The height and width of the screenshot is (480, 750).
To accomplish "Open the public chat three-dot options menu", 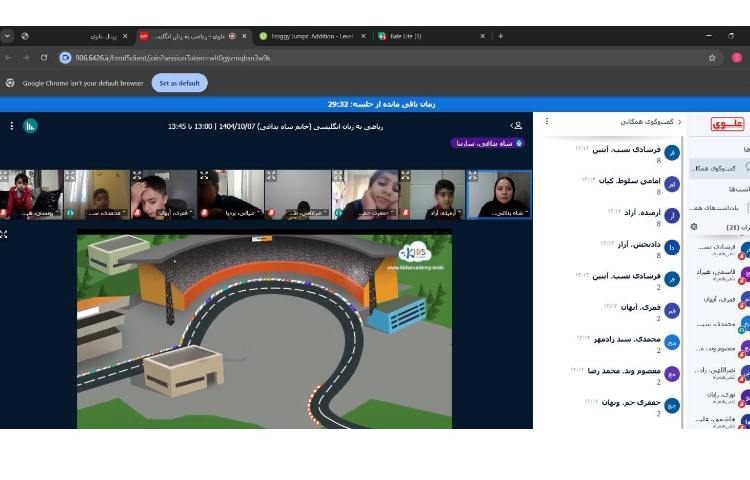I will tap(547, 121).
